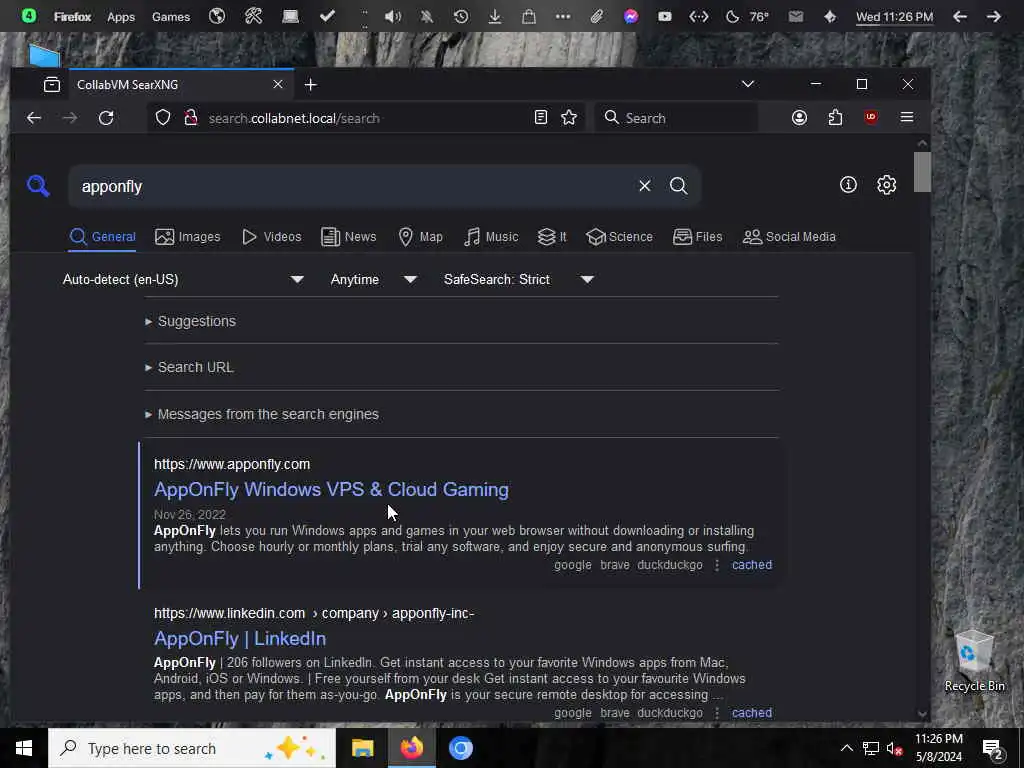Toggle reader view in the address bar
This screenshot has width=1024, height=768.
pyautogui.click(x=541, y=118)
